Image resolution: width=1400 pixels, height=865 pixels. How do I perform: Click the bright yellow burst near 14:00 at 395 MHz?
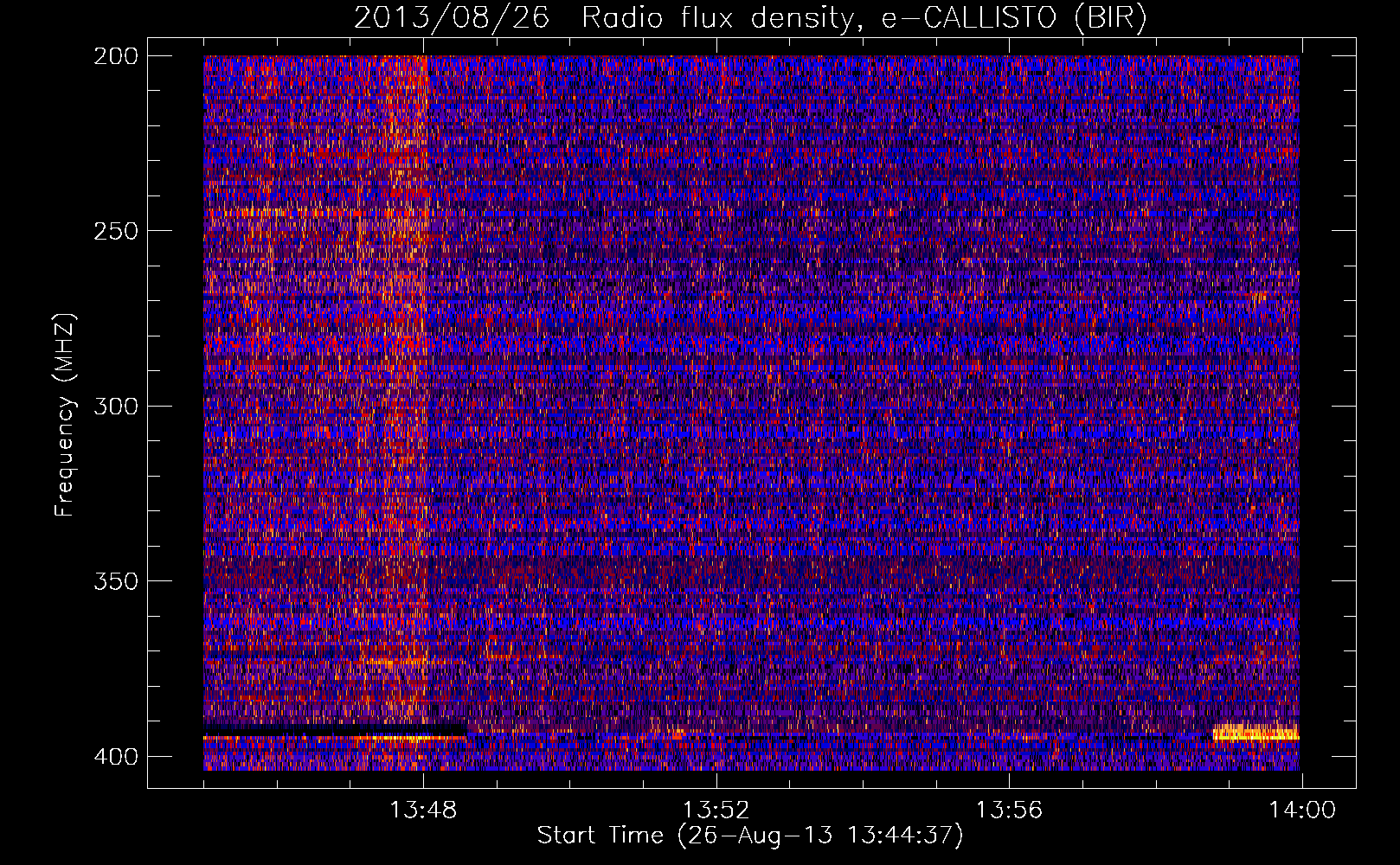(x=1256, y=732)
